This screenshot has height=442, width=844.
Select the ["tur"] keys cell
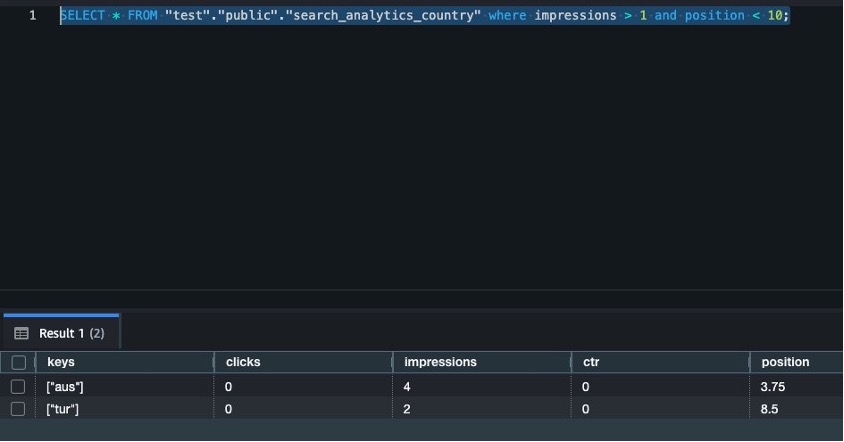pyautogui.click(x=62, y=410)
